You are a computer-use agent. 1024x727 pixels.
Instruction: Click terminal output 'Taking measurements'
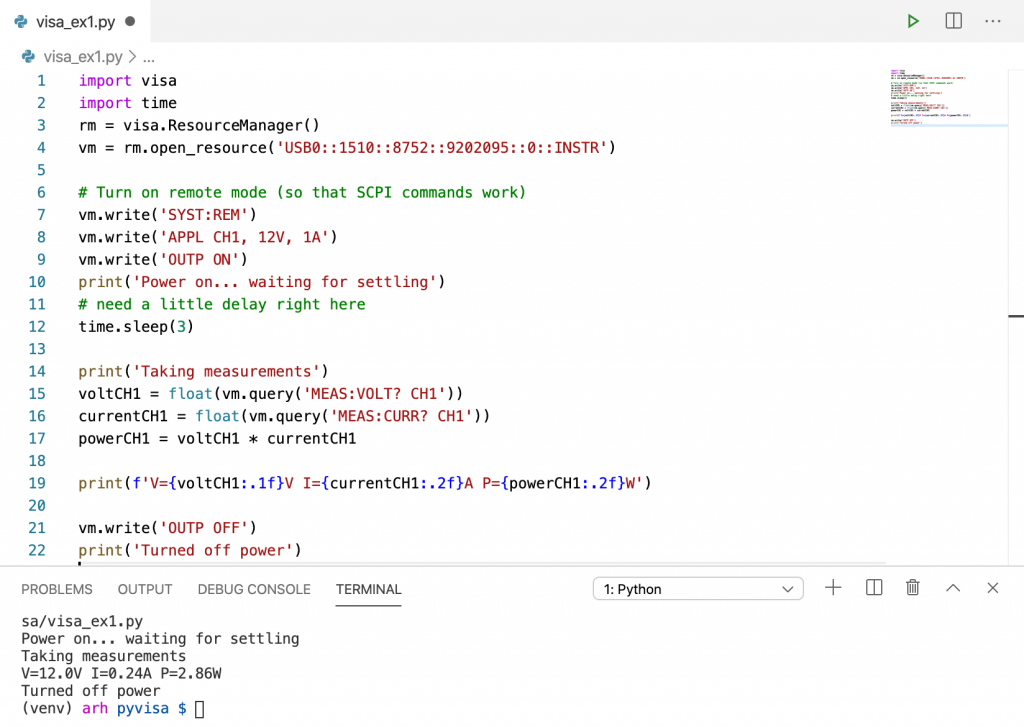(103, 656)
